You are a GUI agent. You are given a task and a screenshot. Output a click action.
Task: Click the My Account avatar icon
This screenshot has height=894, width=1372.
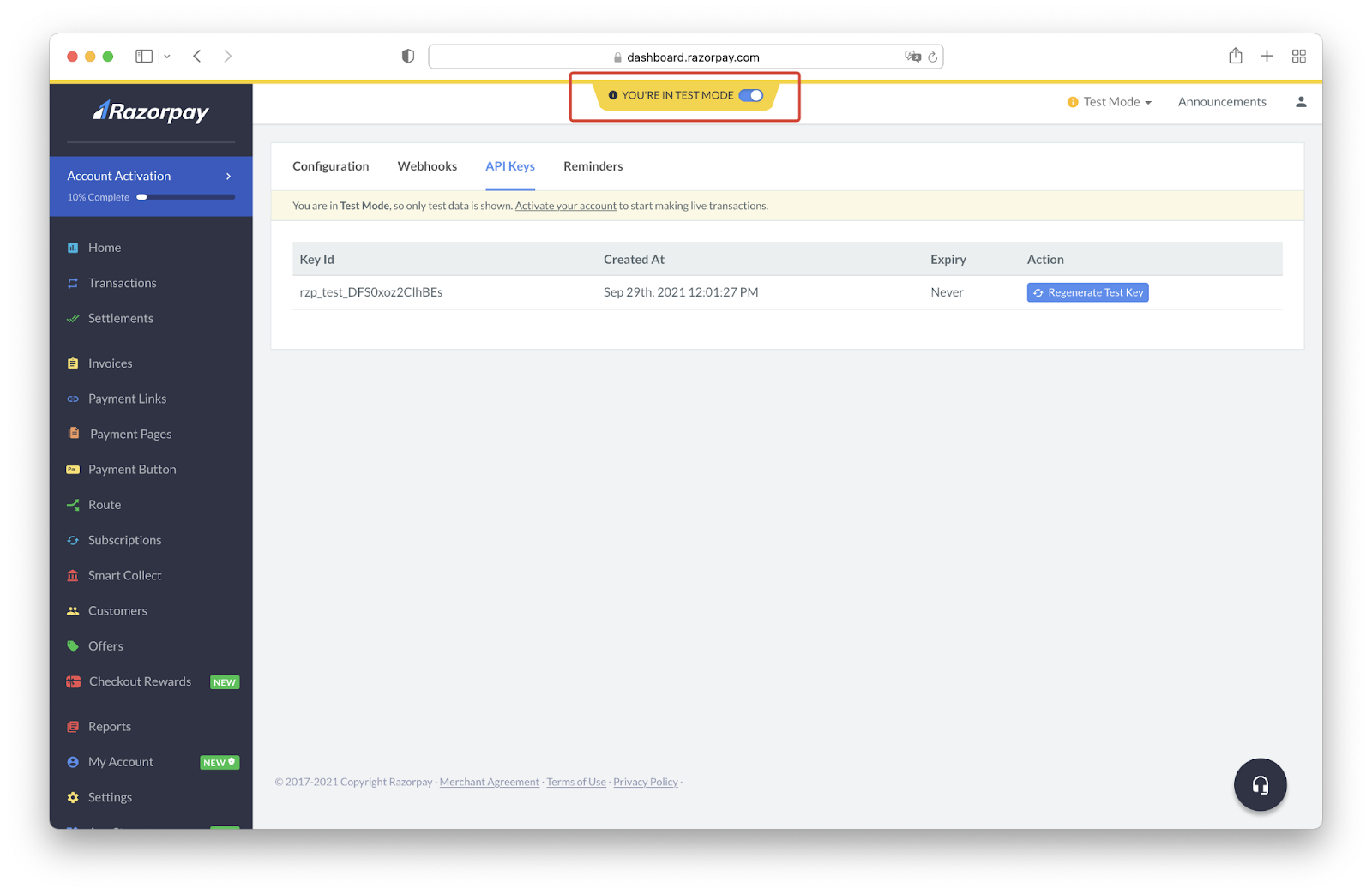(73, 762)
